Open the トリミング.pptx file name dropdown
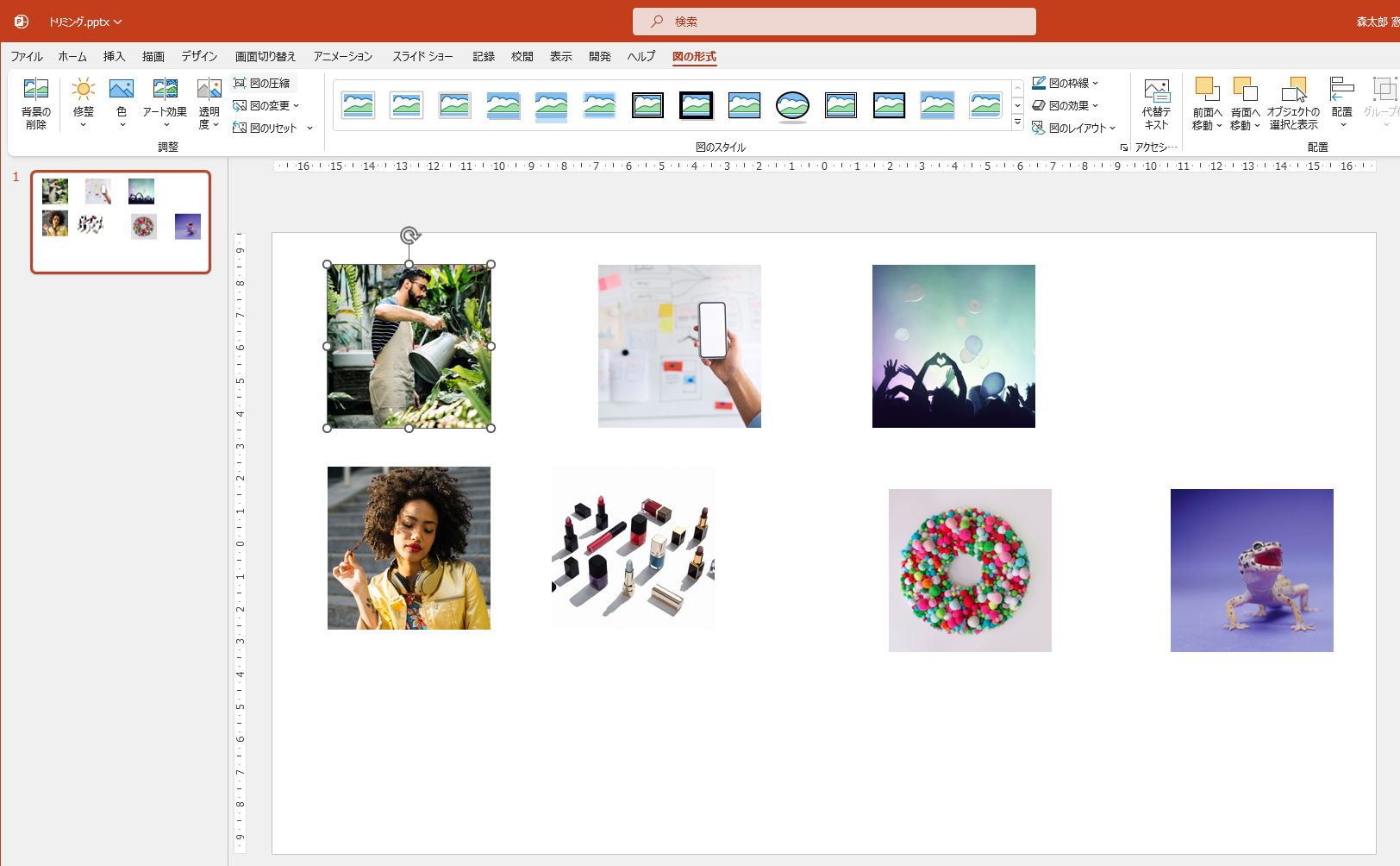 pos(85,22)
